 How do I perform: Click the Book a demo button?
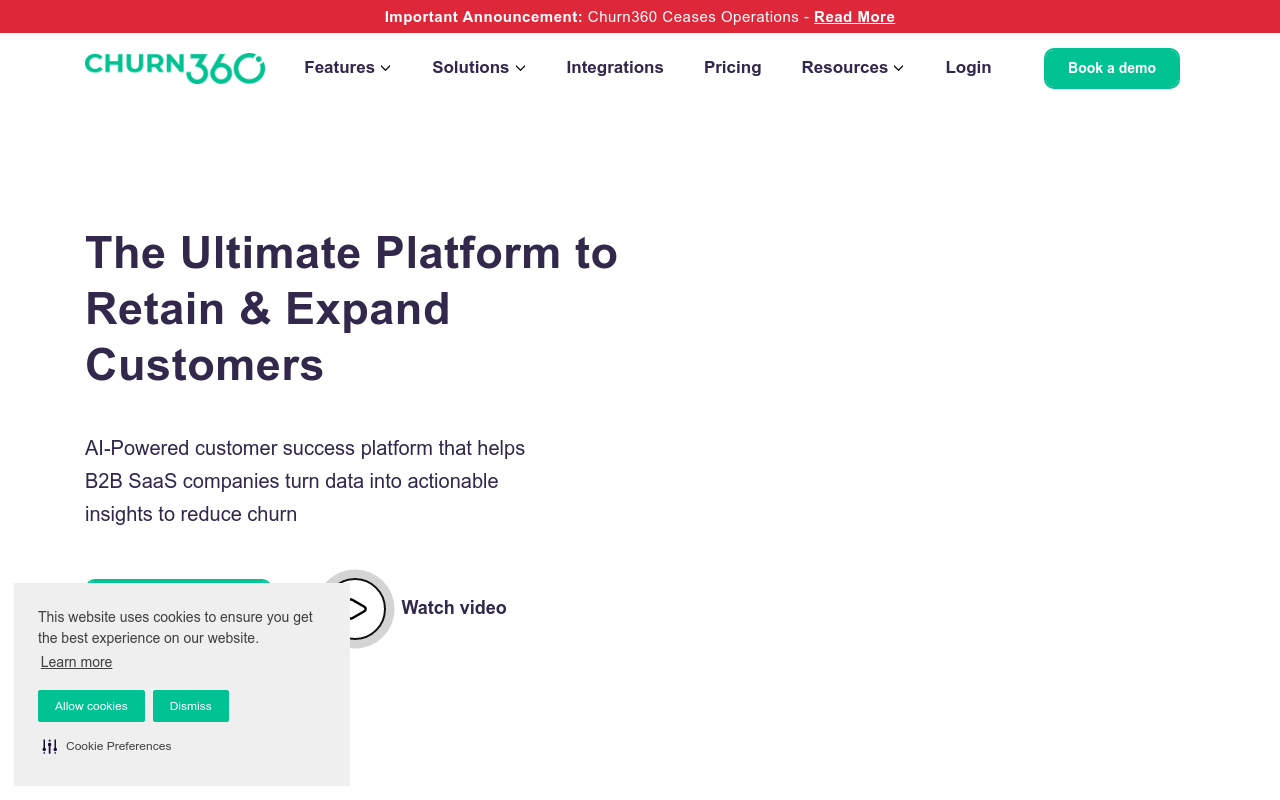click(x=1112, y=68)
